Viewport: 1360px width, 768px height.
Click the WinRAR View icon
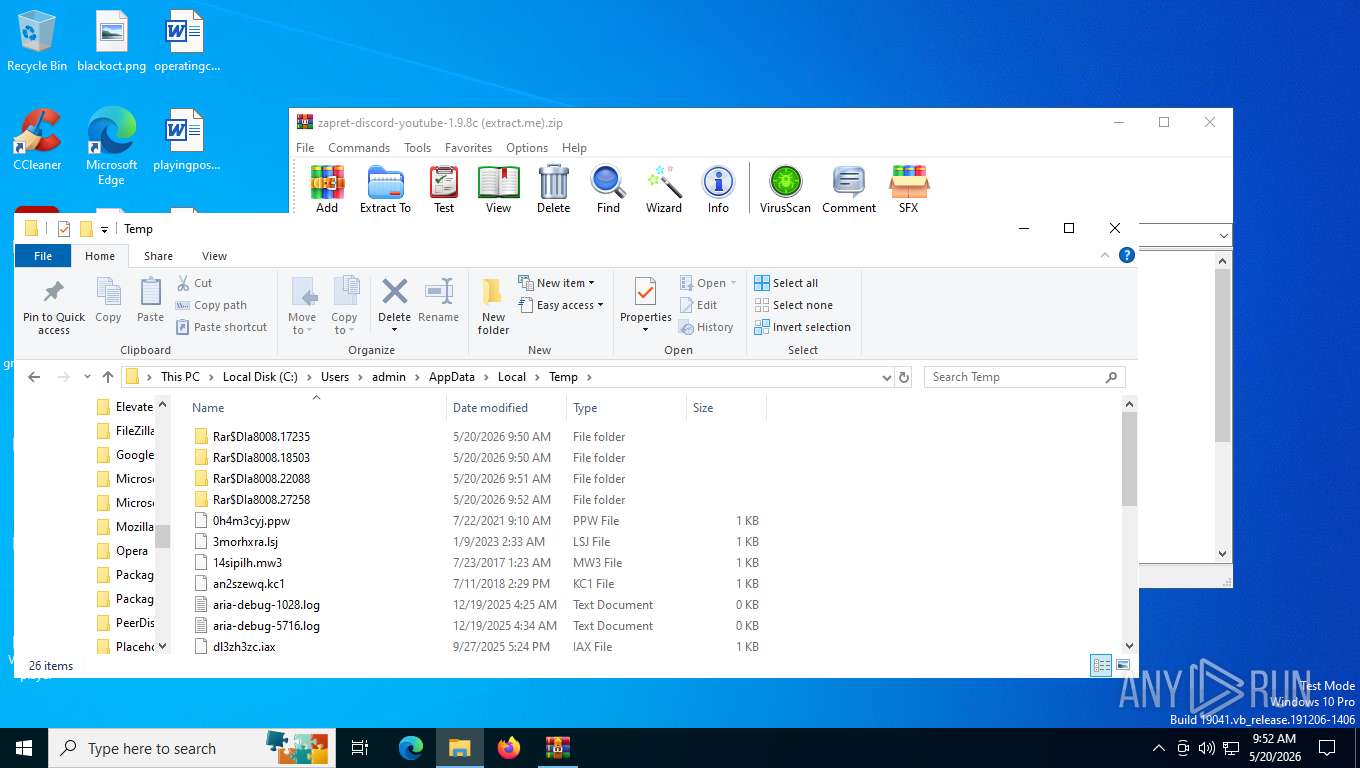point(498,190)
